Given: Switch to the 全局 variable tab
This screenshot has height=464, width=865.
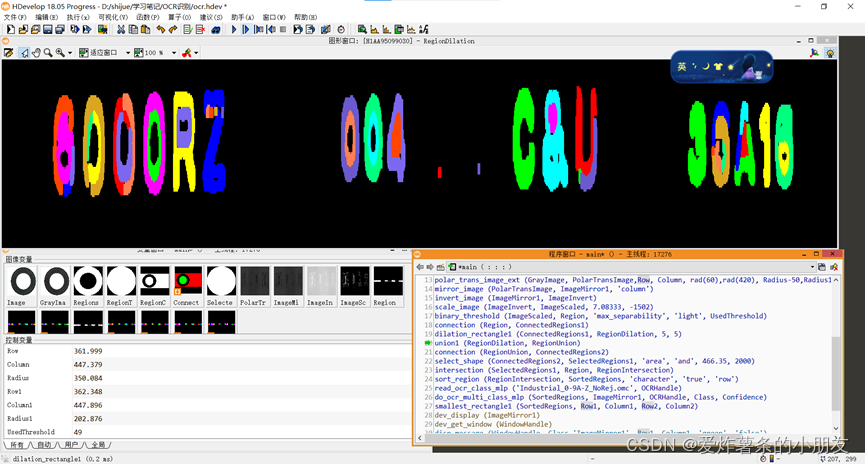Looking at the screenshot, I should point(99,445).
